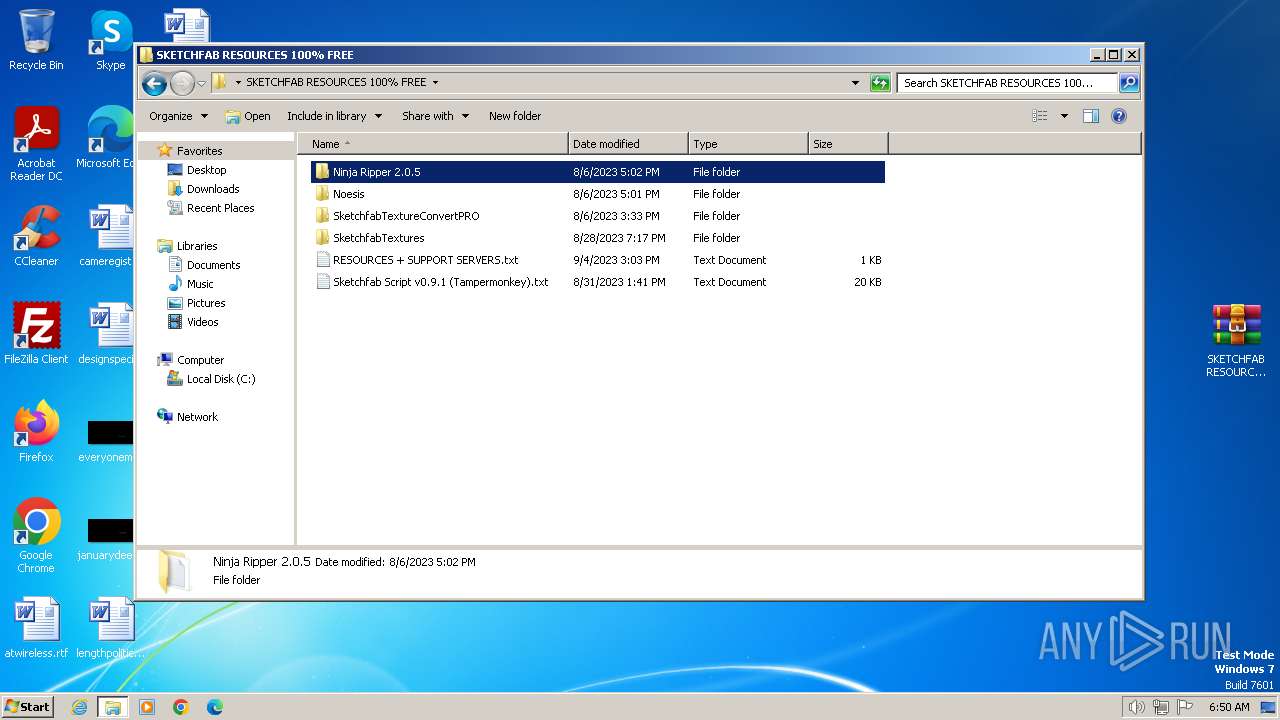This screenshot has width=1280, height=720.
Task: Select Downloads in Favorites sidebar
Action: [212, 189]
